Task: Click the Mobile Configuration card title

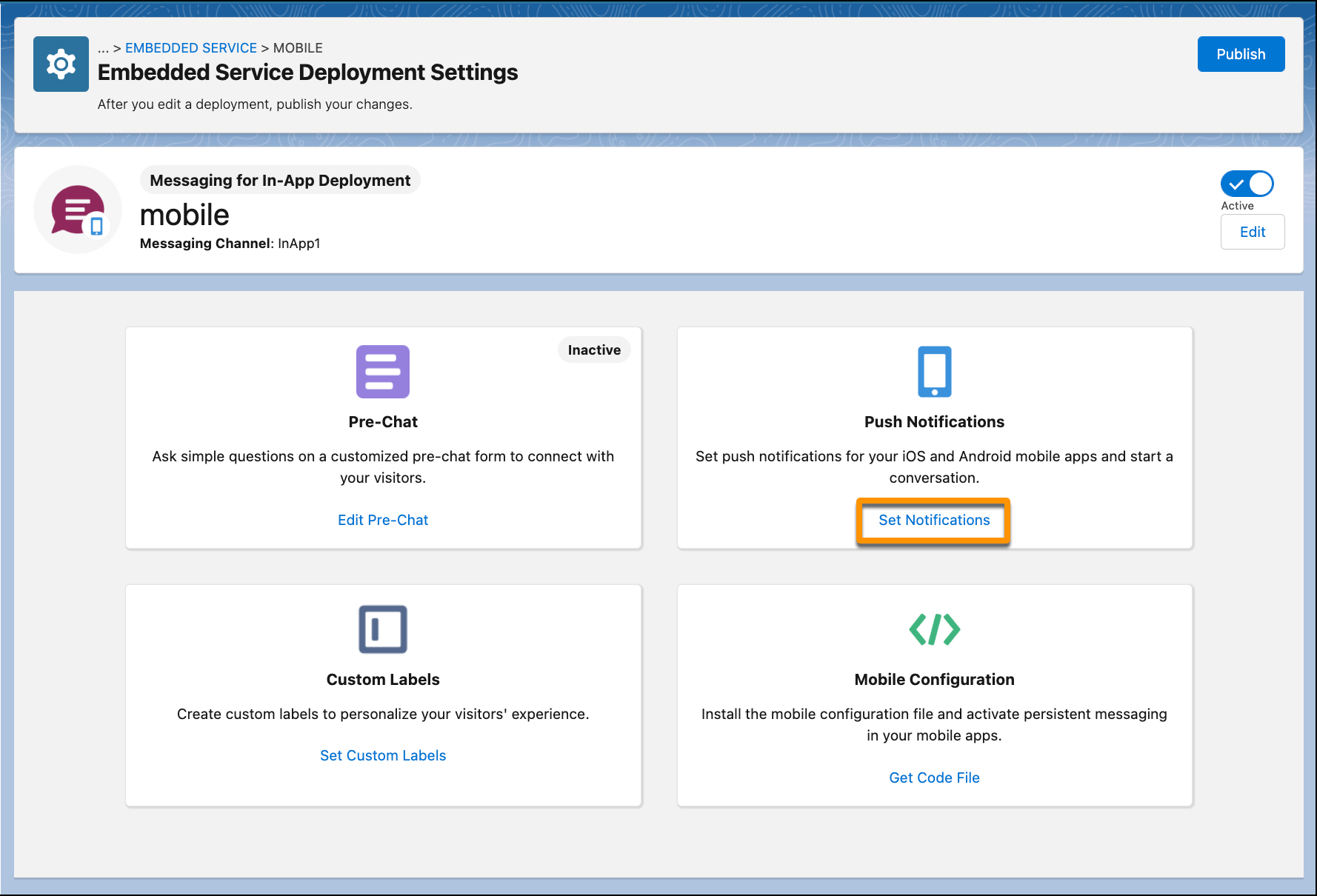Action: pyautogui.click(x=934, y=680)
